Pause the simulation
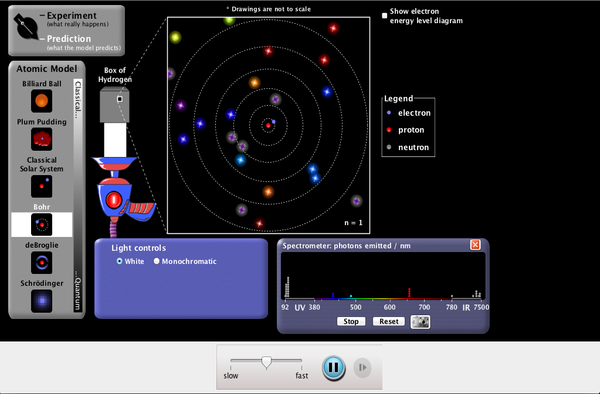 [x=333, y=368]
